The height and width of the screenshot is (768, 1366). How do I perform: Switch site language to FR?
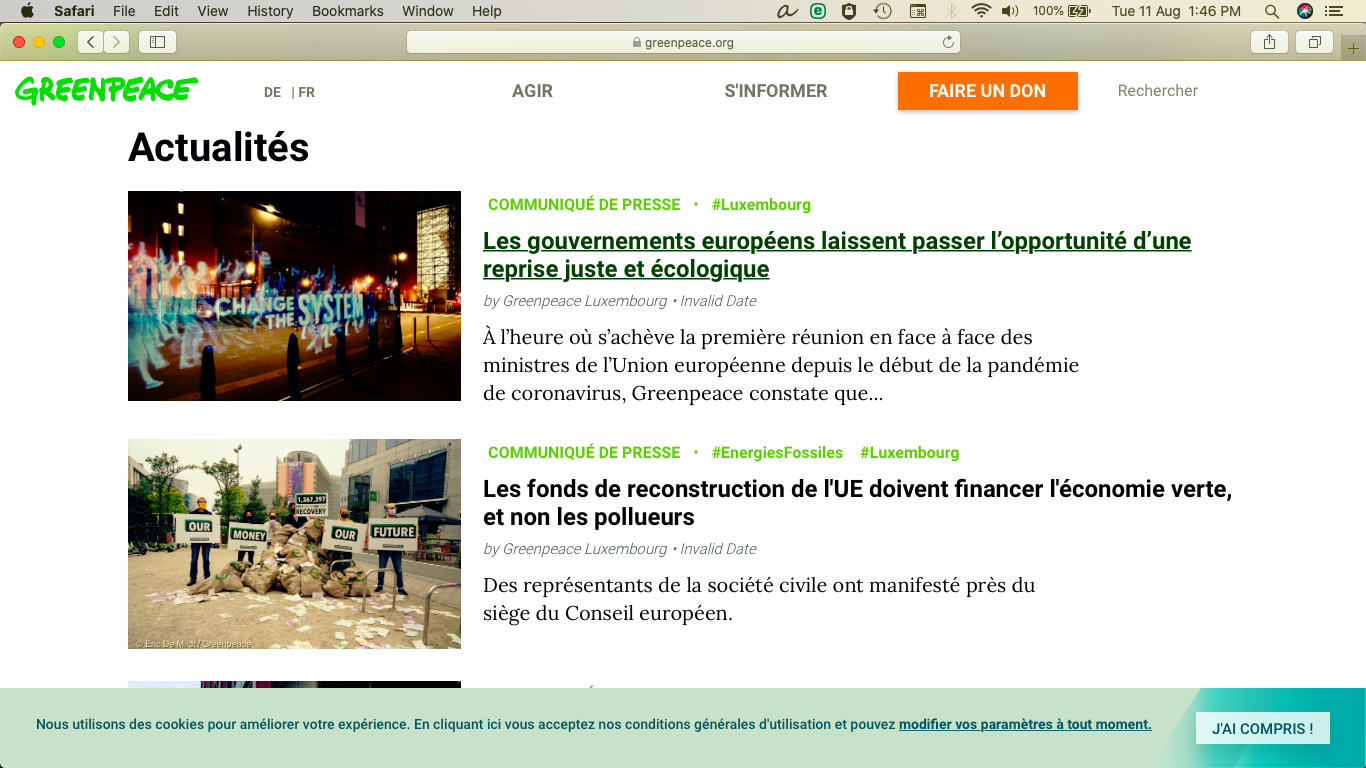(x=306, y=92)
